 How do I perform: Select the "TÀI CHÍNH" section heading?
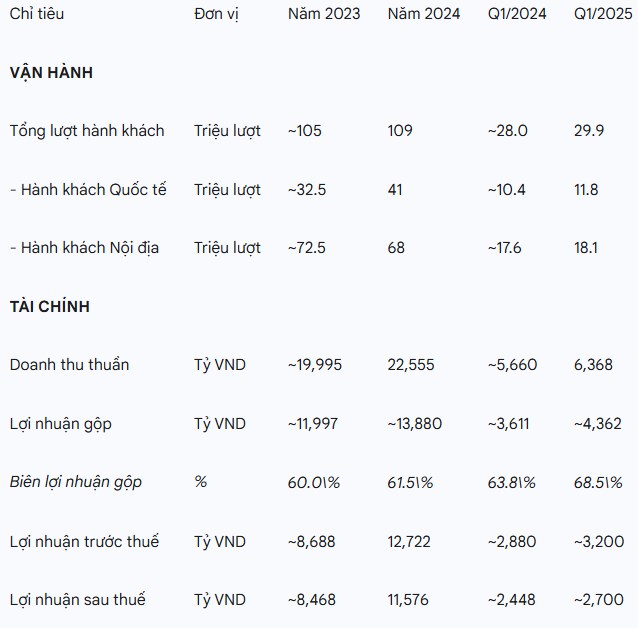tap(49, 306)
